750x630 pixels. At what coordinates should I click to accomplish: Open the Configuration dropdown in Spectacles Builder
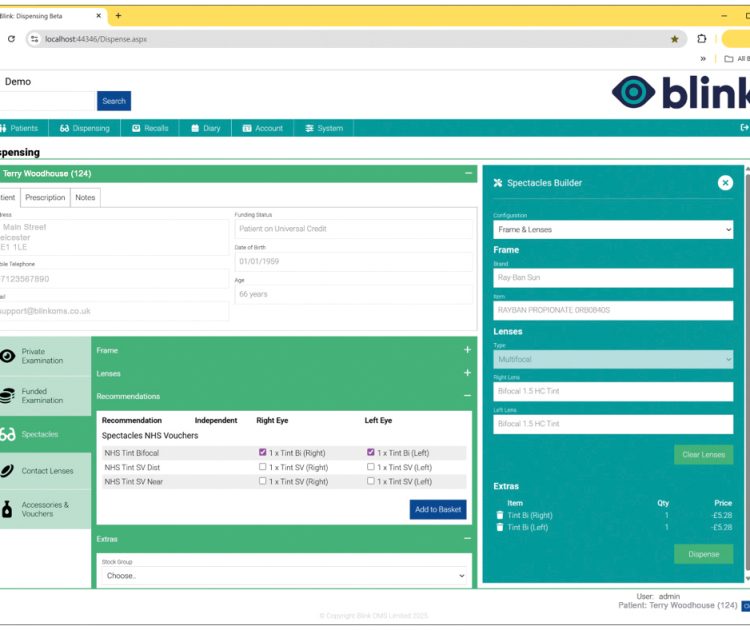613,230
